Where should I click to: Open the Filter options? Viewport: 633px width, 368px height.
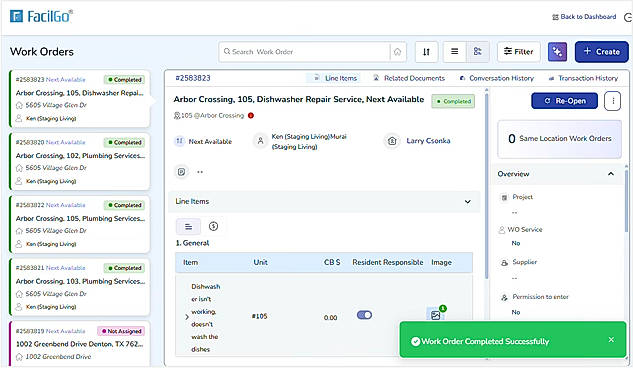point(519,52)
